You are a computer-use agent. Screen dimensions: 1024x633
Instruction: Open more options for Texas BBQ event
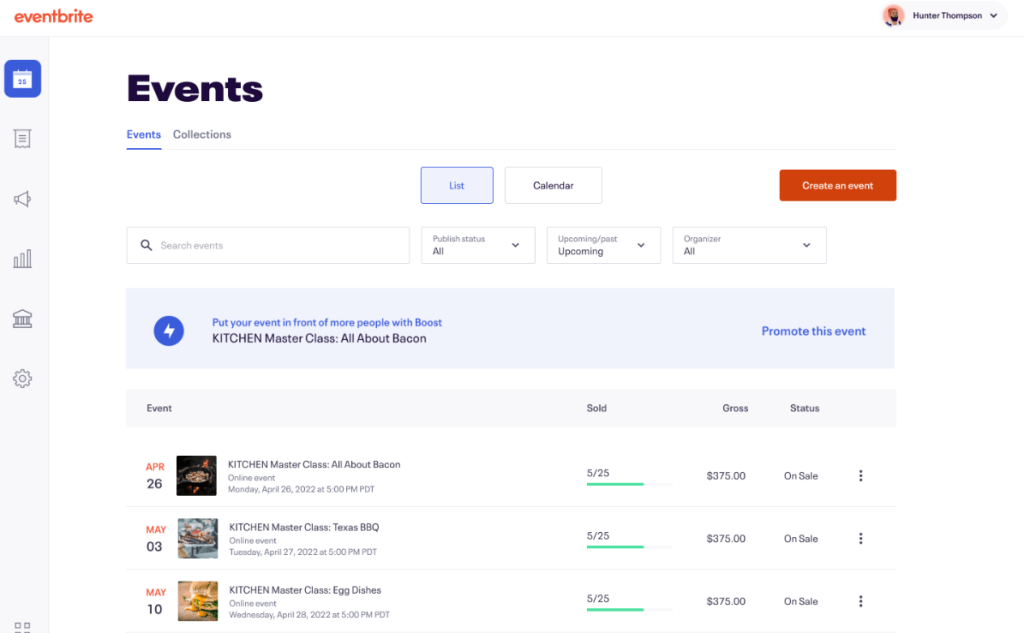[860, 538]
